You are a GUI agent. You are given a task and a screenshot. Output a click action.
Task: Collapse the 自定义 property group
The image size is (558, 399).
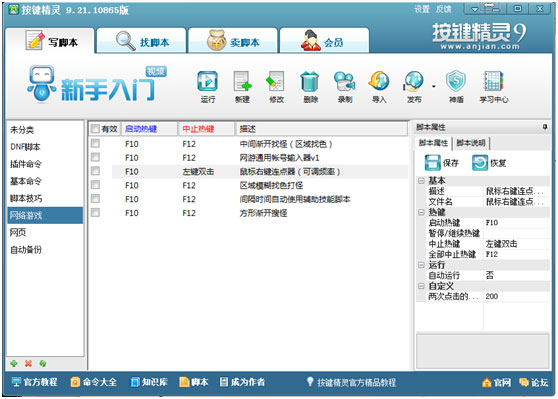tap(421, 286)
